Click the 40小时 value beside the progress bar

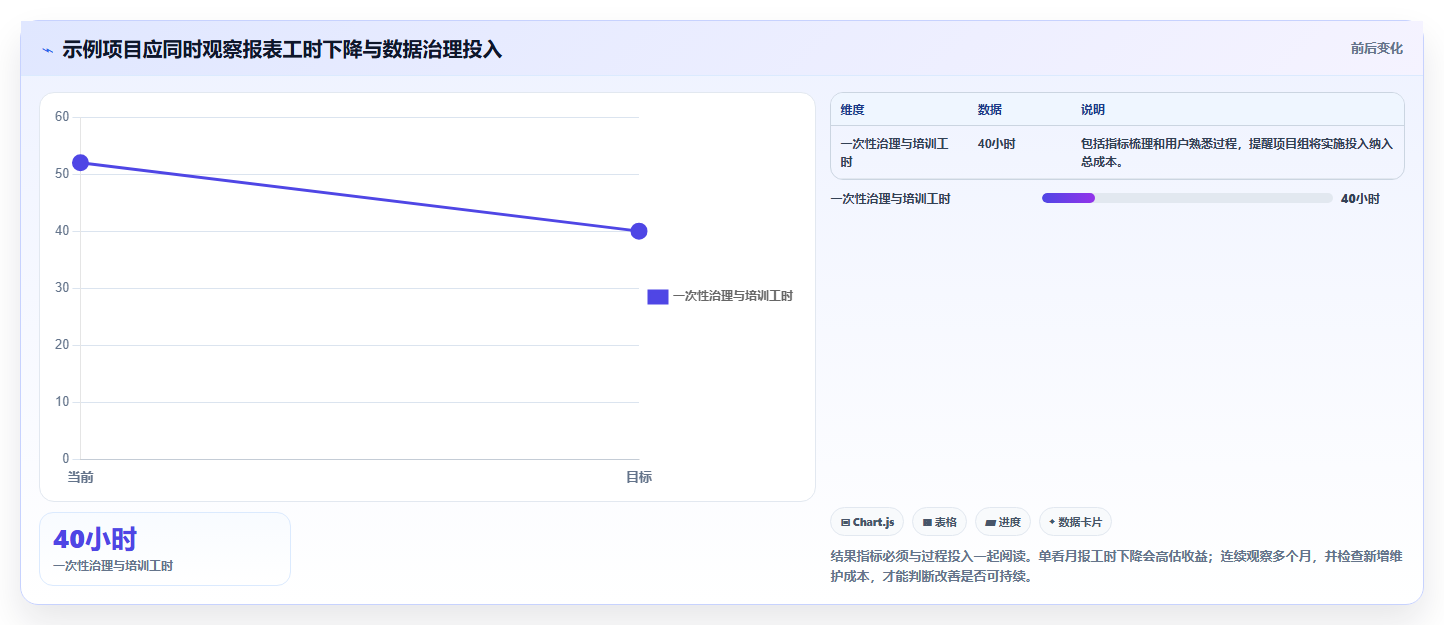point(1360,199)
